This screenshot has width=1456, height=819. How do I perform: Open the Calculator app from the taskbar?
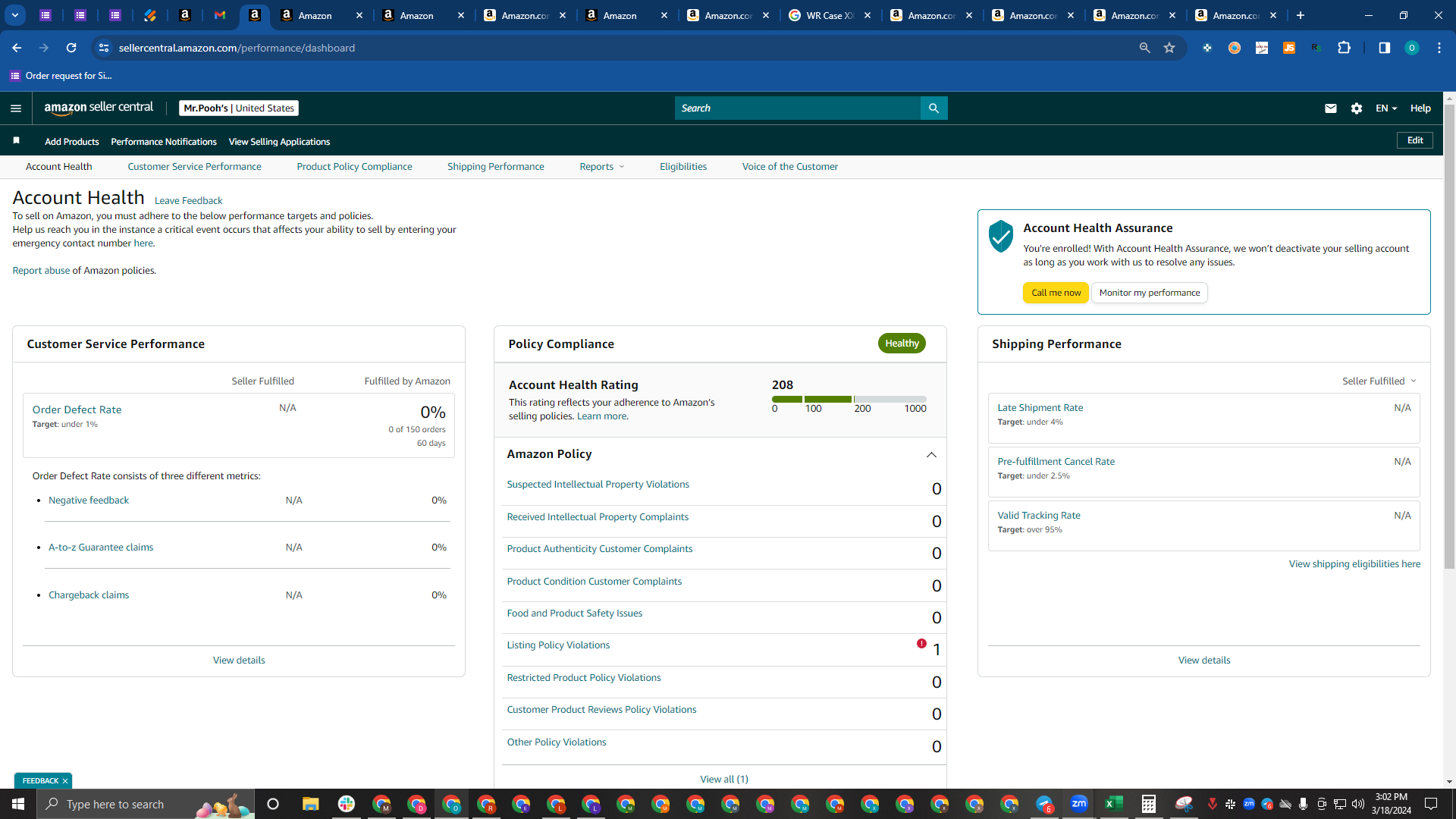(x=1149, y=804)
